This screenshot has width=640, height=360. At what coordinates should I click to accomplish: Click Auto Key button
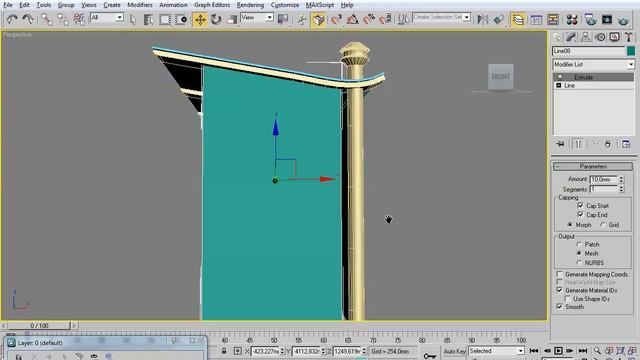pyautogui.click(x=454, y=351)
